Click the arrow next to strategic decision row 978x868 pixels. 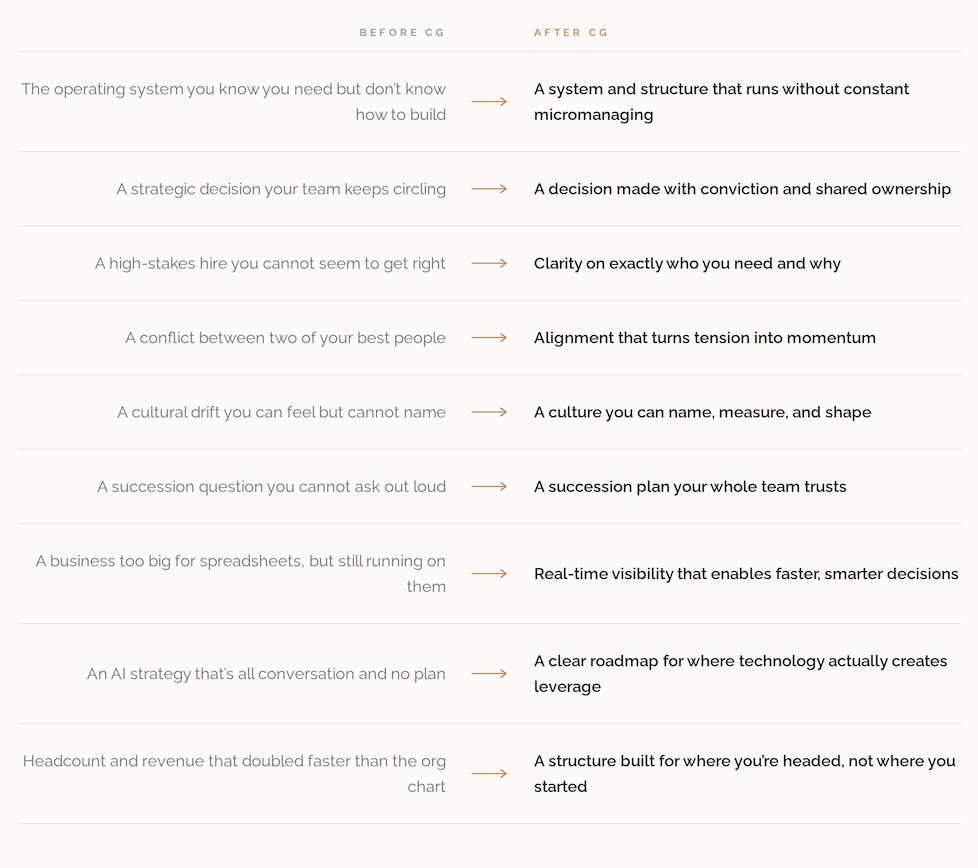point(489,189)
